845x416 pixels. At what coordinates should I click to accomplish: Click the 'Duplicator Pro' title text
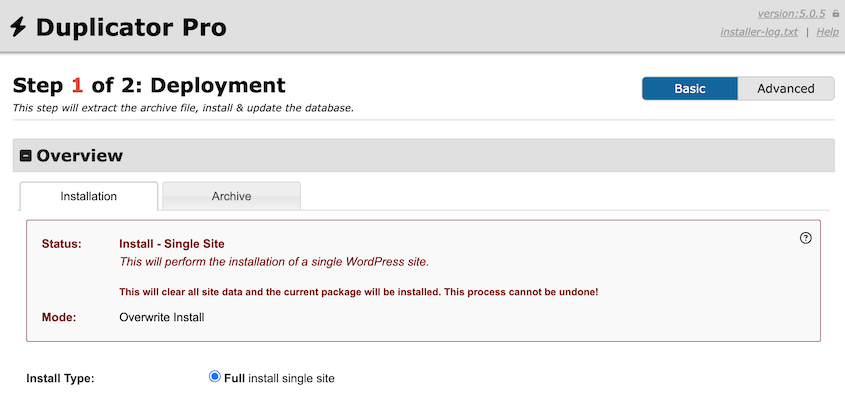131,27
